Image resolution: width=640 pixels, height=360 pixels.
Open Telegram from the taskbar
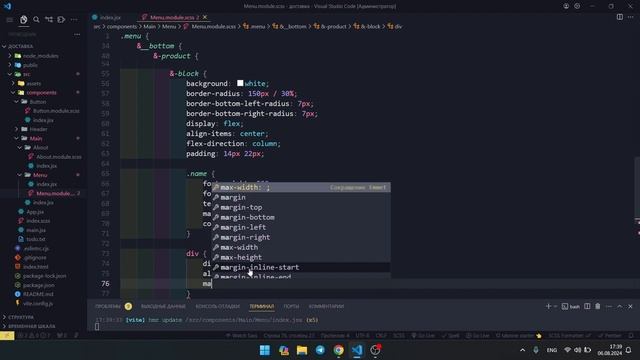[320, 350]
